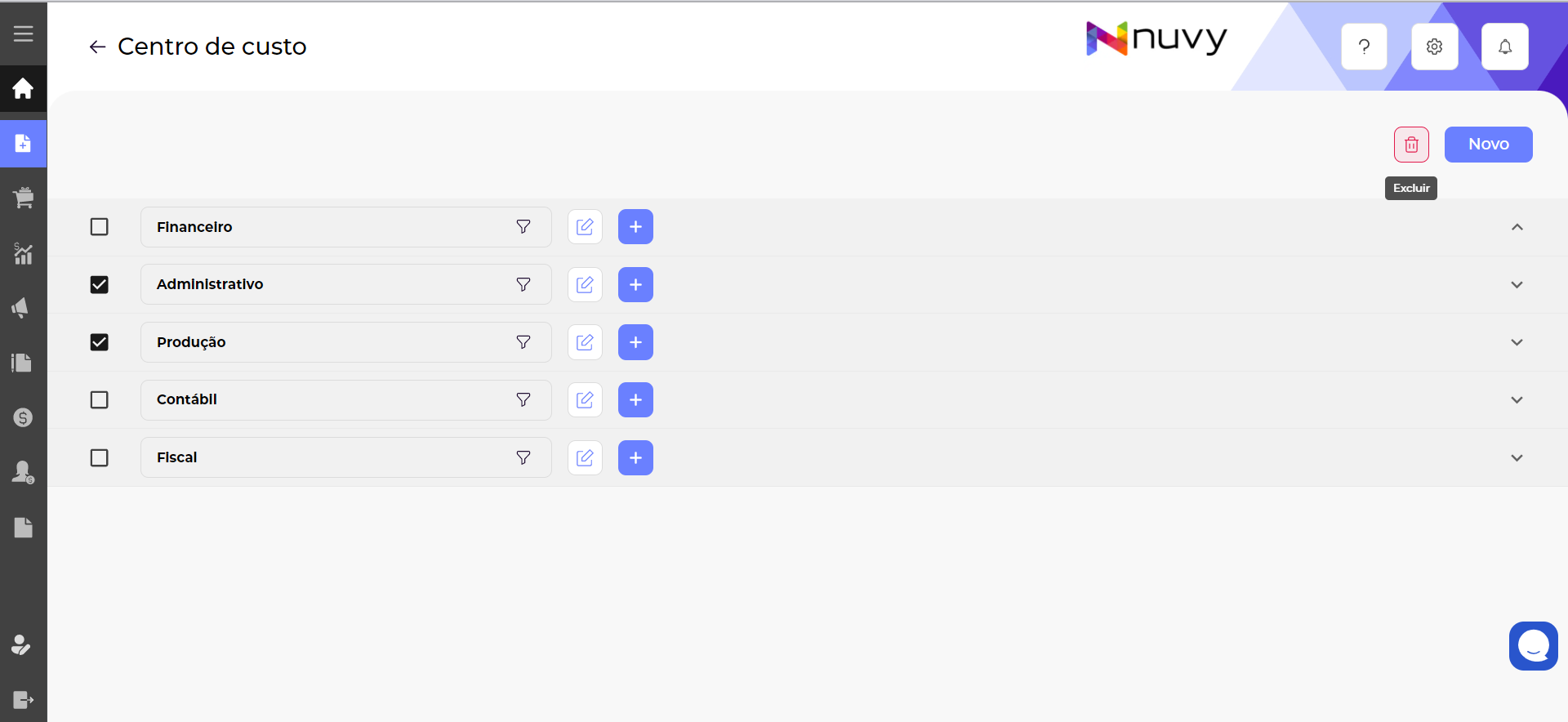Viewport: 1568px width, 722px height.
Task: Open settings gear icon in header
Action: click(x=1434, y=47)
